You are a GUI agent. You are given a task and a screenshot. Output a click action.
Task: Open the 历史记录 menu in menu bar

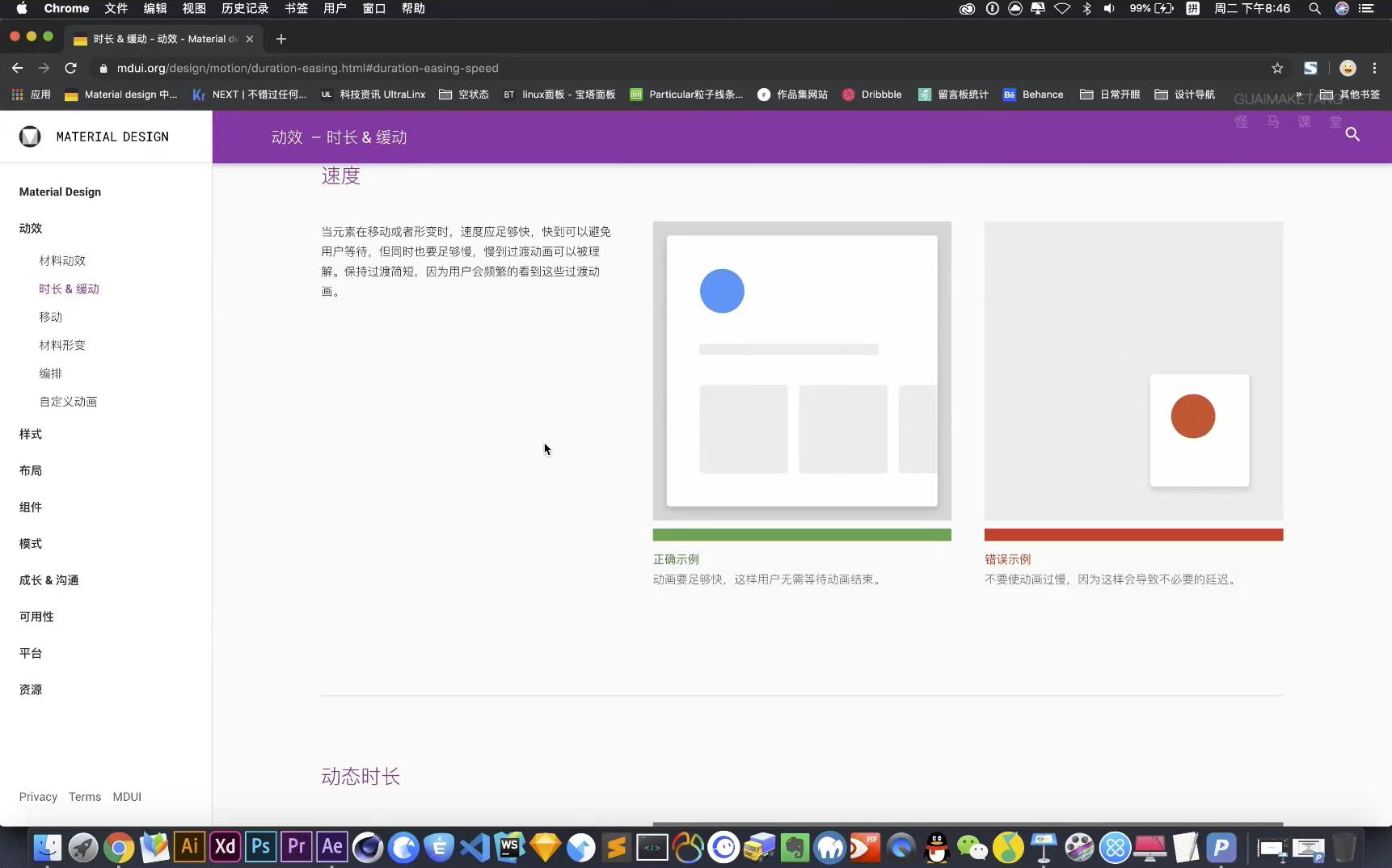click(x=244, y=8)
